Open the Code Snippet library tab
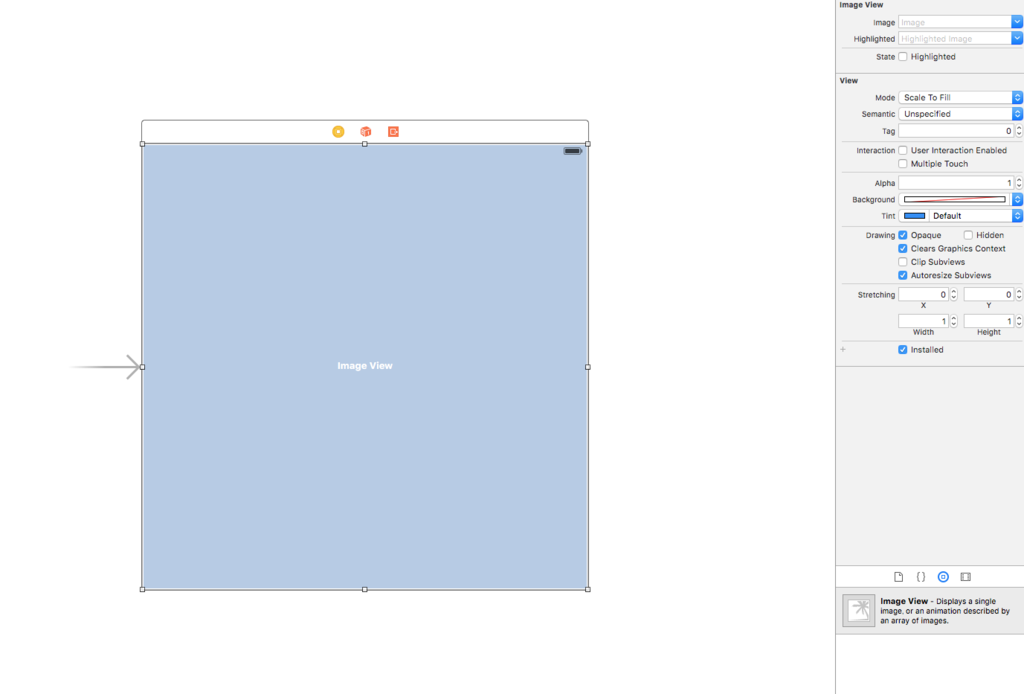Viewport: 1024px width, 694px height. (921, 577)
